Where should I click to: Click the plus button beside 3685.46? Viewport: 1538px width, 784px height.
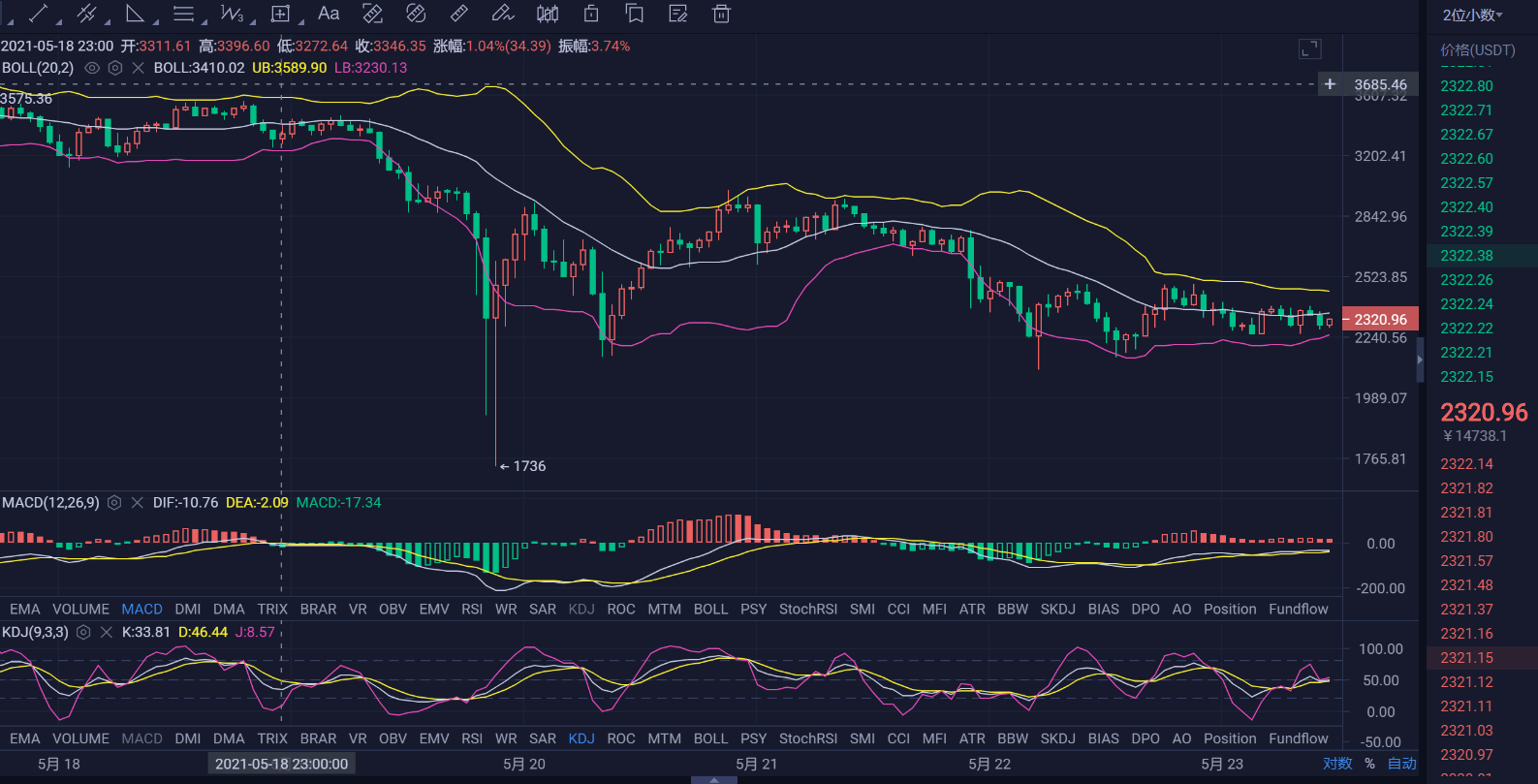click(x=1330, y=84)
